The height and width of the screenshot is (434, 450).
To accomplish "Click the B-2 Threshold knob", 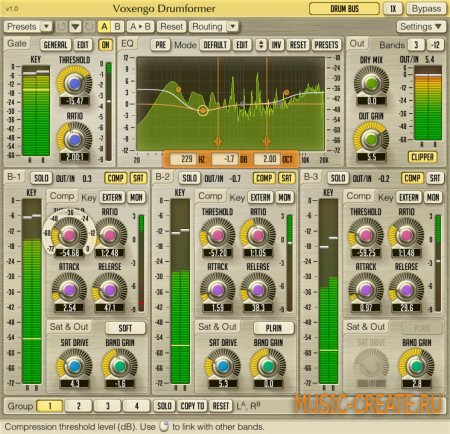I will 217,235.
